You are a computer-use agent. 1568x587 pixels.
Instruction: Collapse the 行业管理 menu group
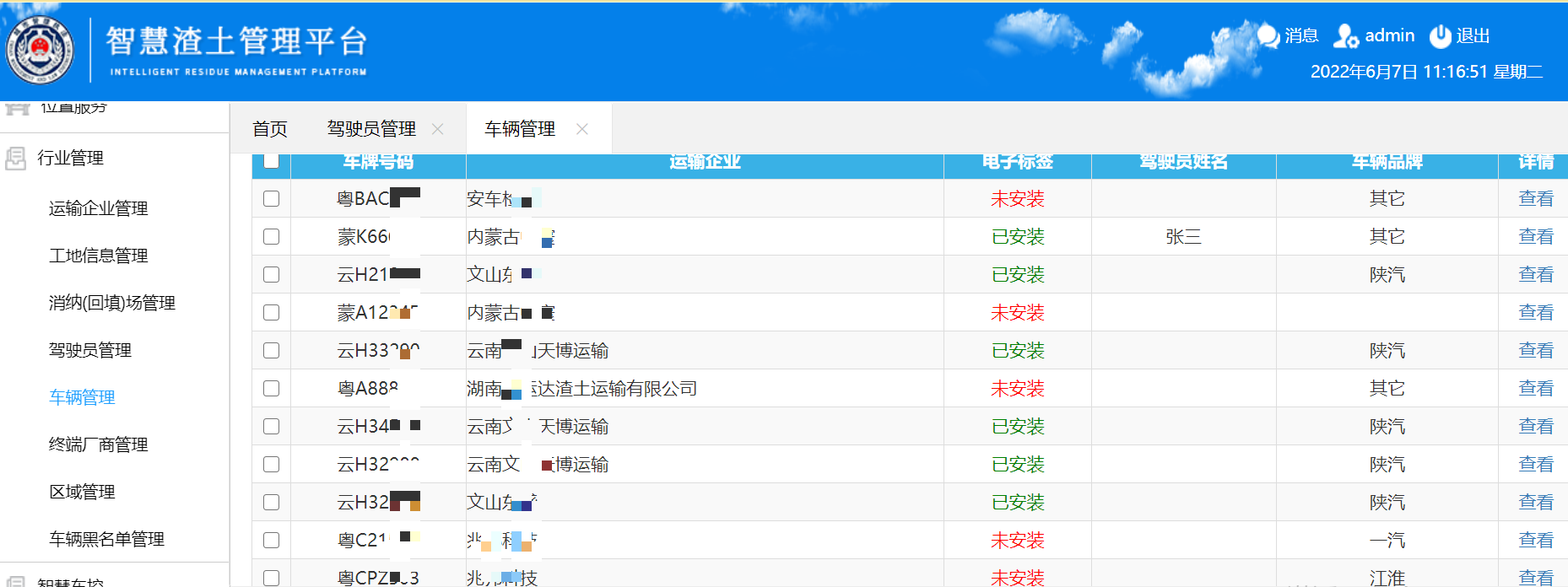tap(71, 159)
